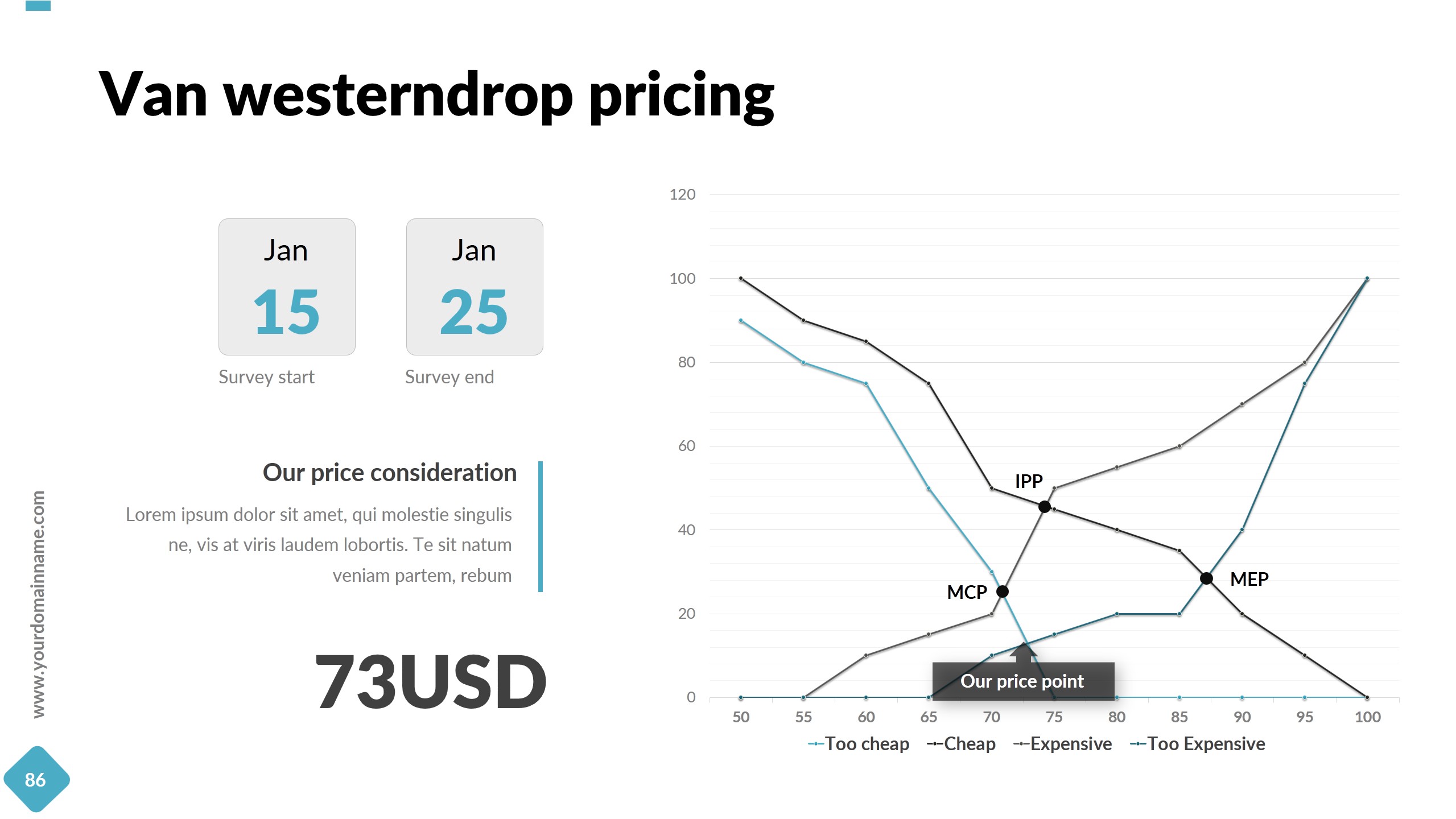Screen dimensions: 1456x819
Task: Select the "Survey end" caption
Action: 449,377
